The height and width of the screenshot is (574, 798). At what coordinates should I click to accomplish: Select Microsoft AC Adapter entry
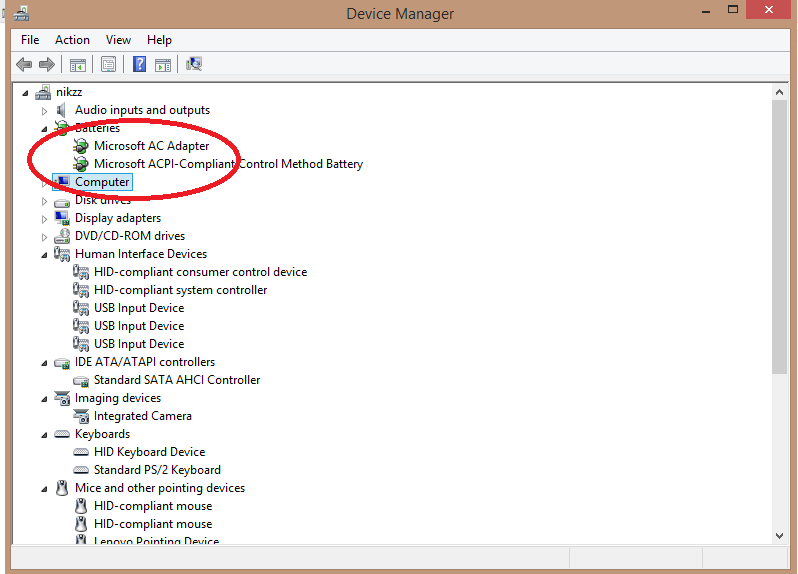click(x=152, y=146)
